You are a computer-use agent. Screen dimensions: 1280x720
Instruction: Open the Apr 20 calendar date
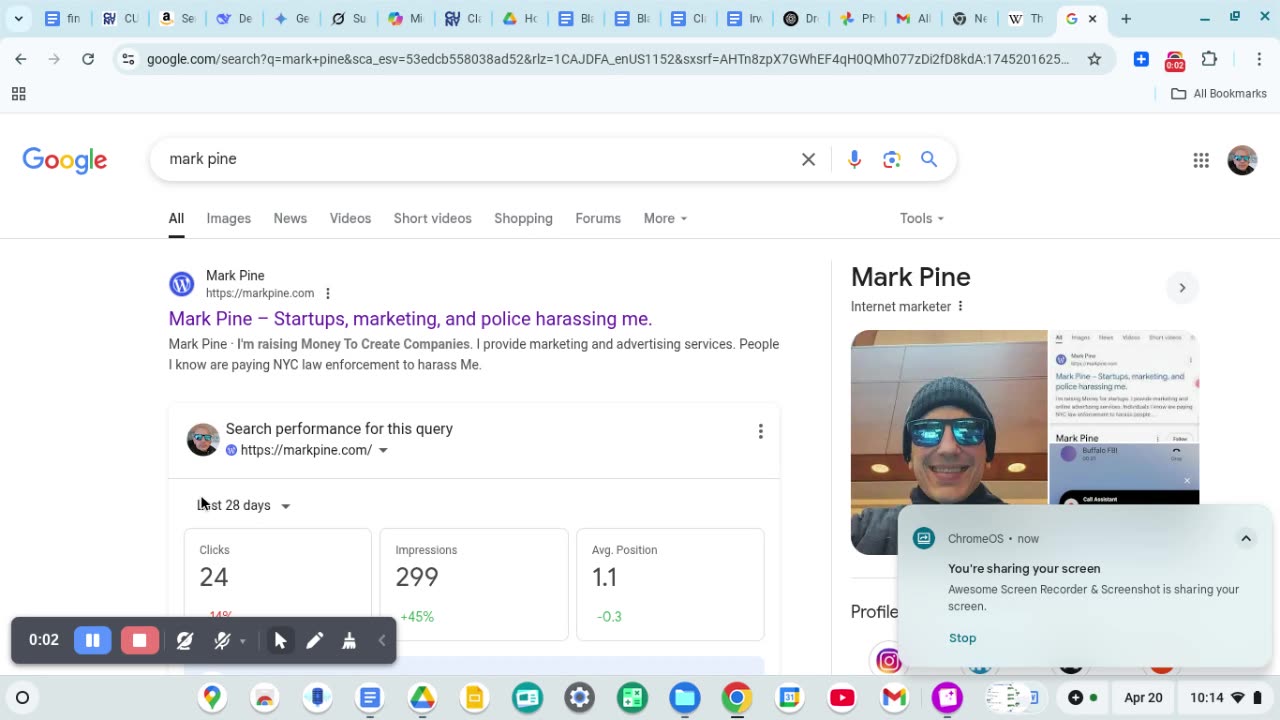pos(1143,698)
